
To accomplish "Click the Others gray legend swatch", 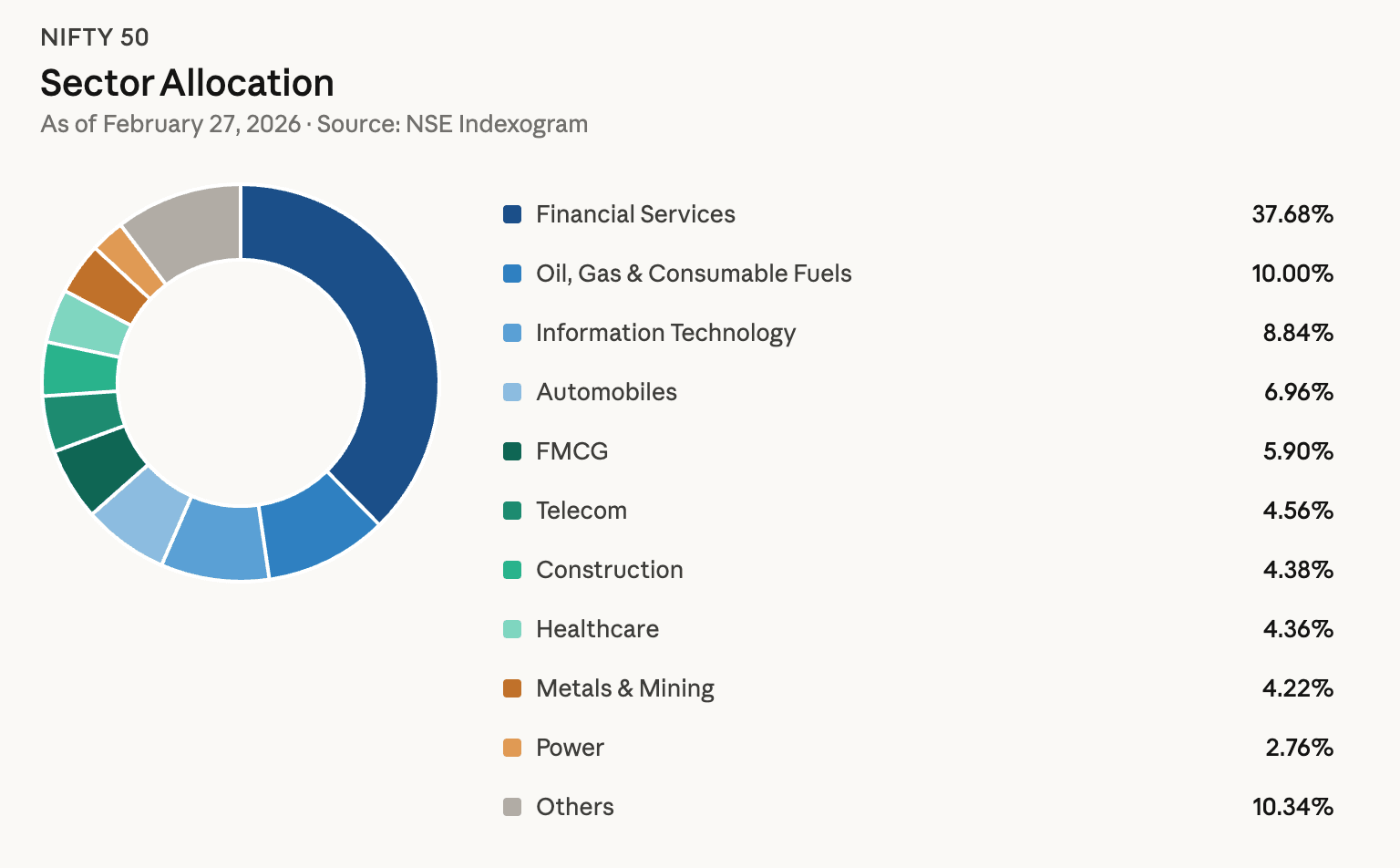I will (512, 807).
